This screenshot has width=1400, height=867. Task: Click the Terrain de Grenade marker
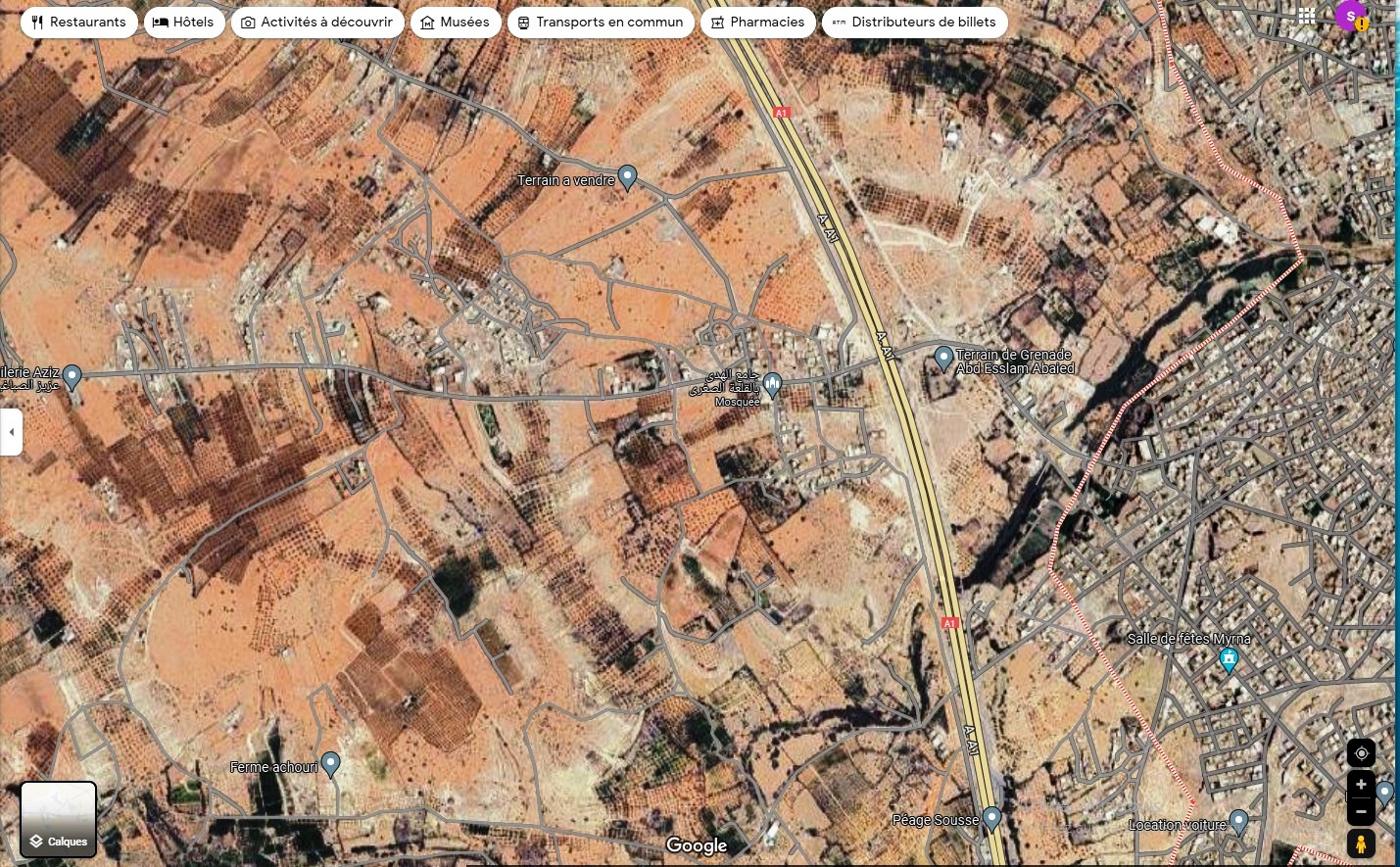(943, 358)
